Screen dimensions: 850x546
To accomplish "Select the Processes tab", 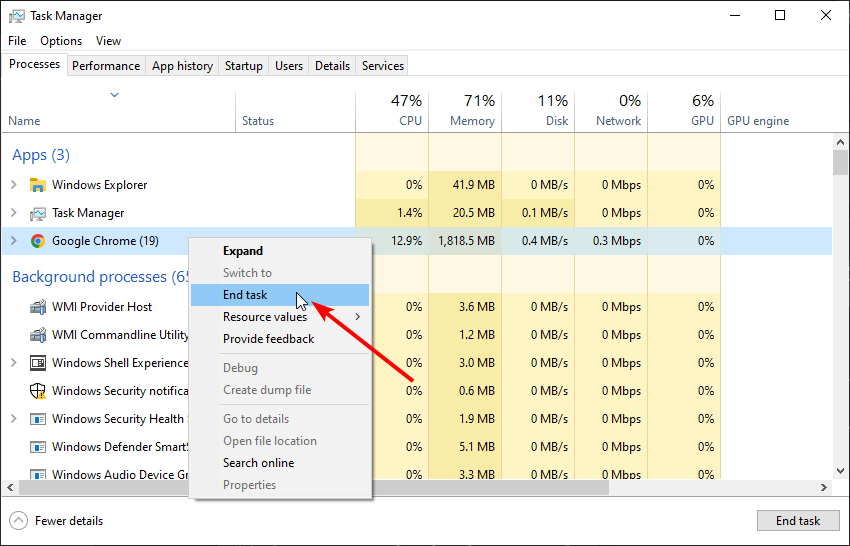I will (x=35, y=64).
